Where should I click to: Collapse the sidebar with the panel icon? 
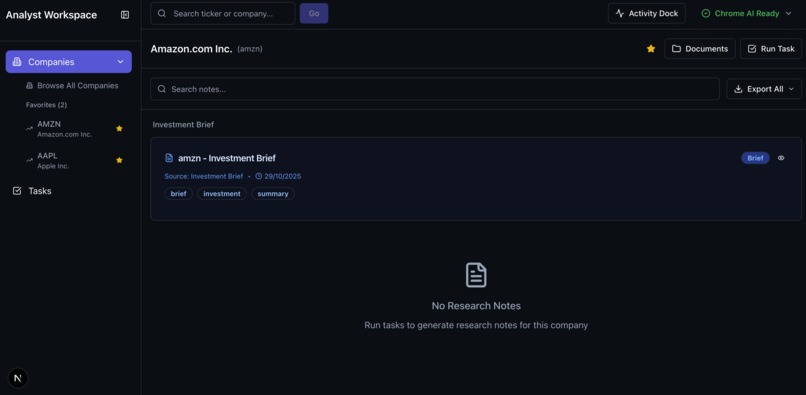125,15
